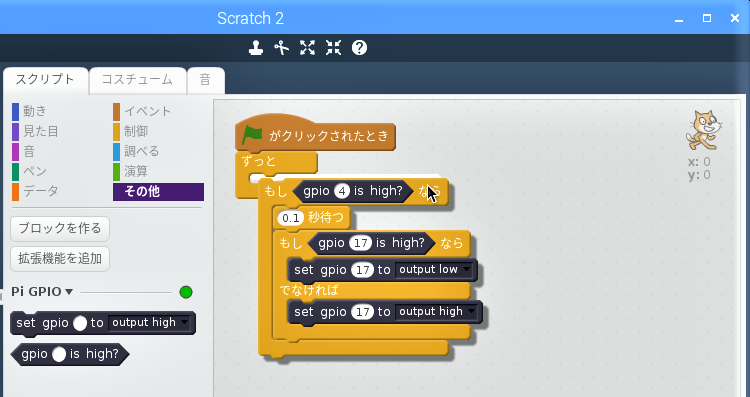Select the イベント block category
The image size is (750, 397).
coord(142,111)
